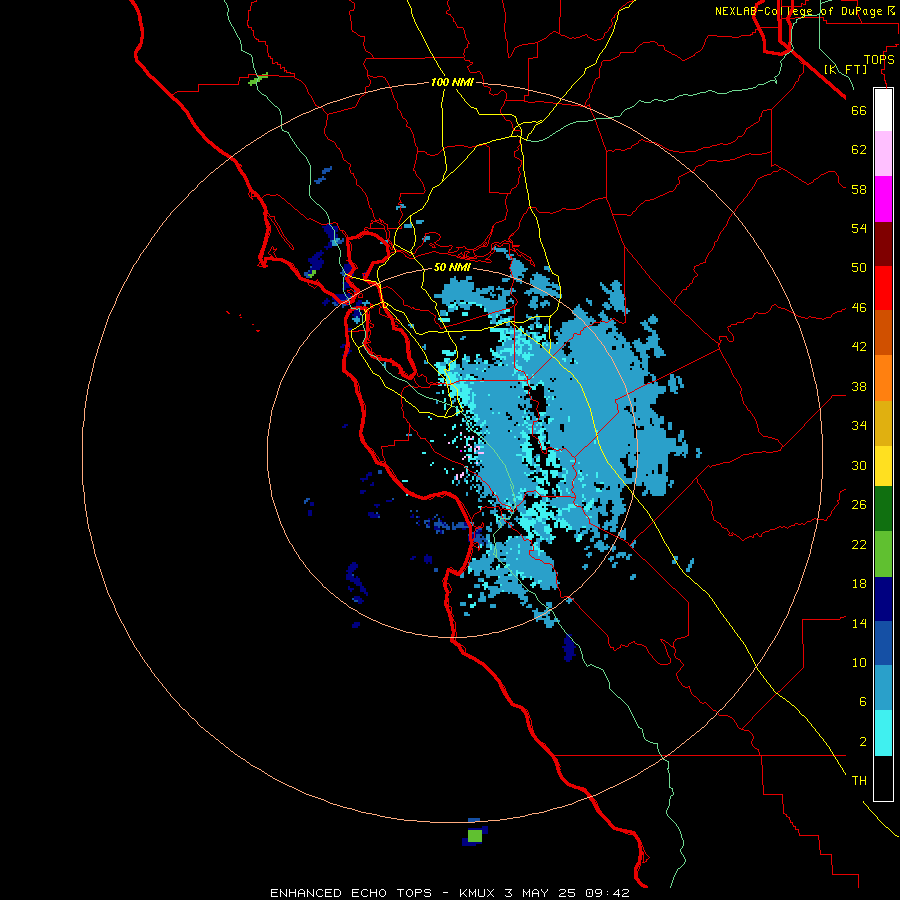Click the yellow legend swatch
The height and width of the screenshot is (900, 900).
(883, 466)
